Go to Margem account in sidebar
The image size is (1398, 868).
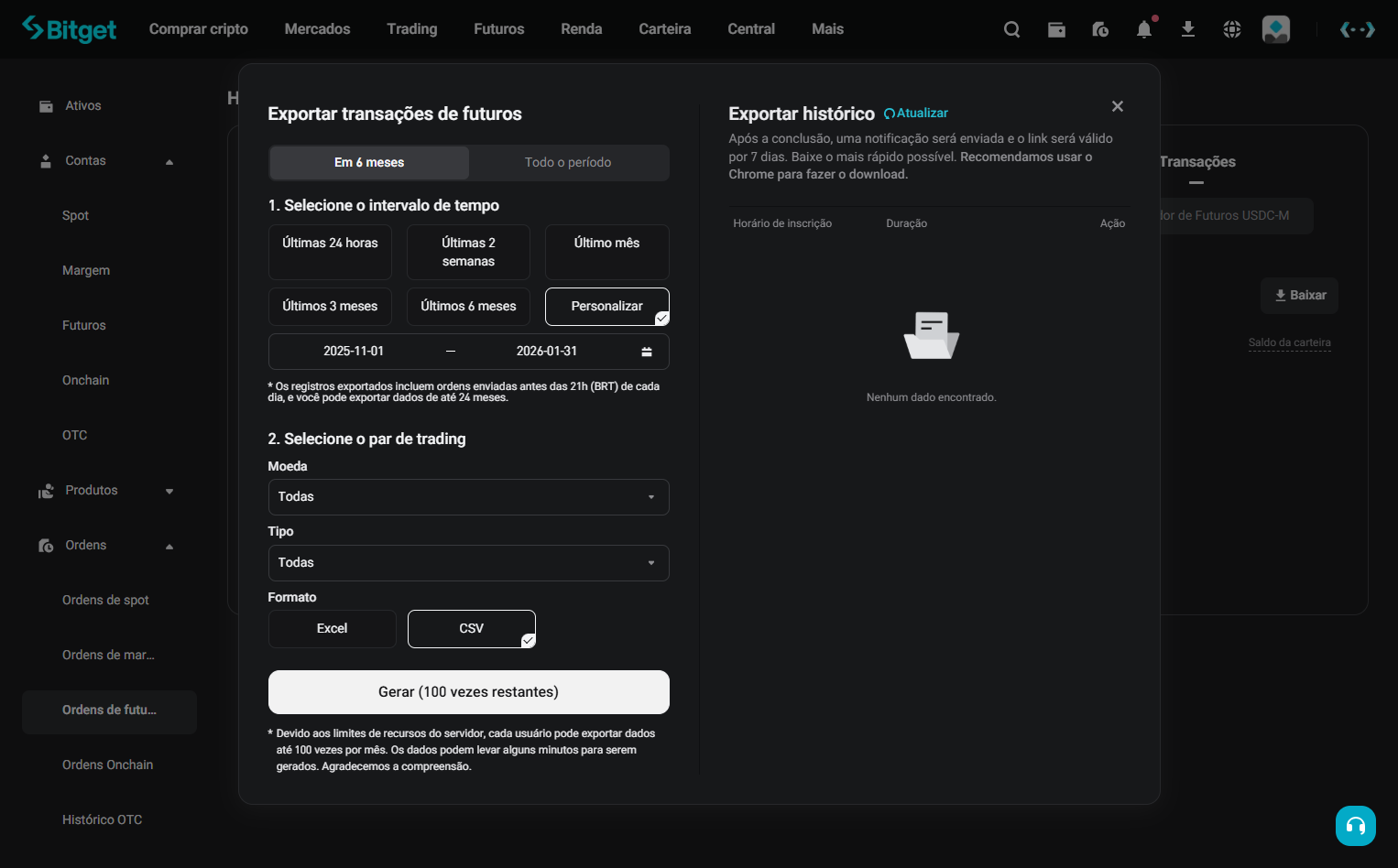pos(86,270)
